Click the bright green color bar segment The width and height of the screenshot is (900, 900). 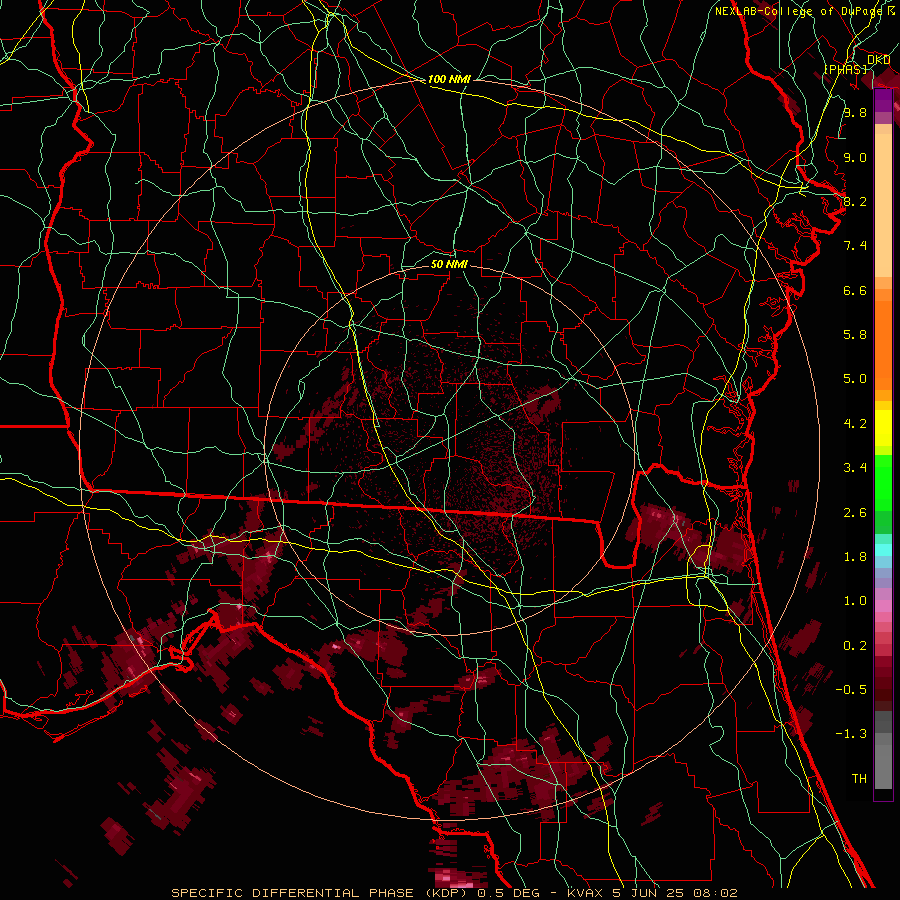point(883,483)
